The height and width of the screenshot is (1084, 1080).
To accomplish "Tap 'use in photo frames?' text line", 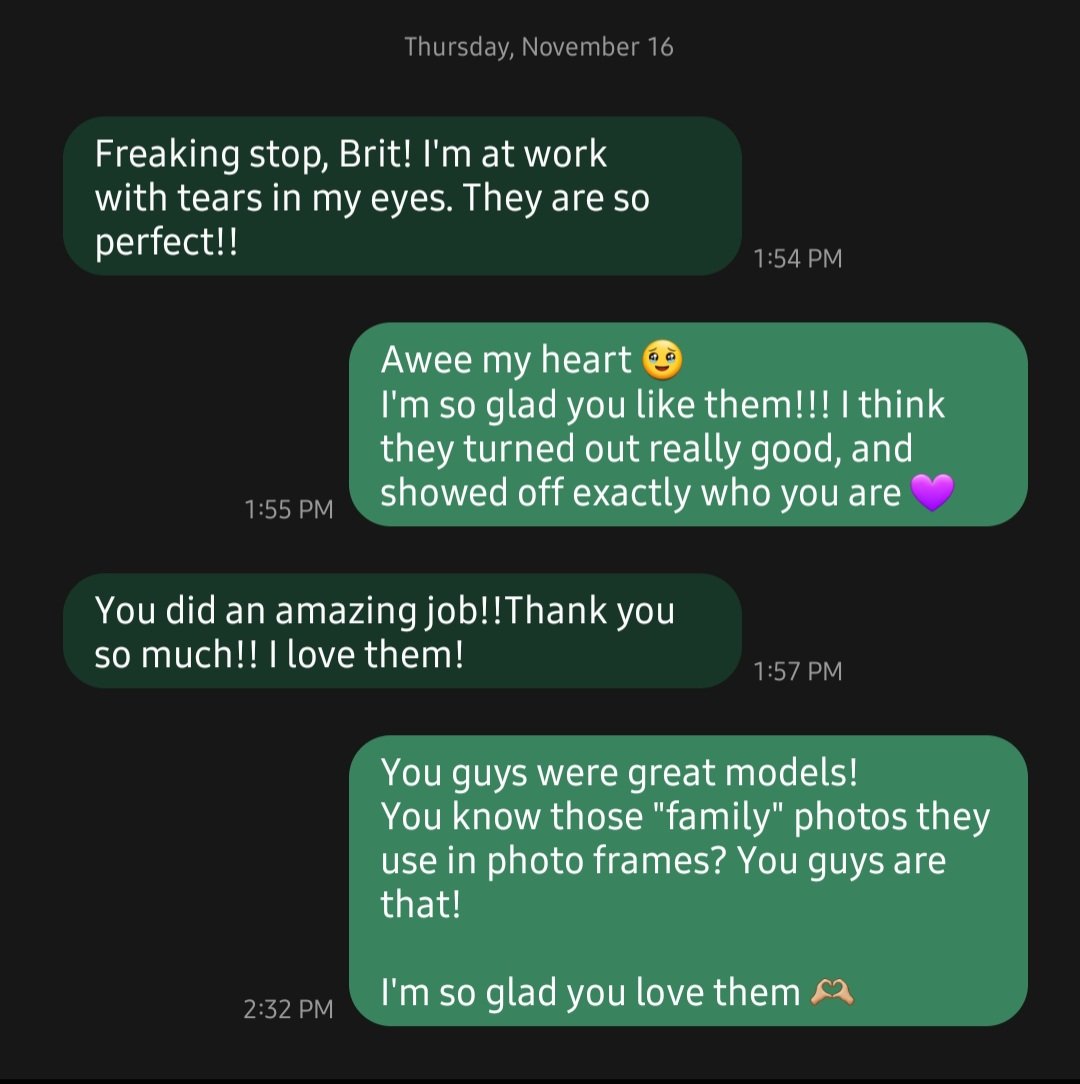I will point(553,861).
